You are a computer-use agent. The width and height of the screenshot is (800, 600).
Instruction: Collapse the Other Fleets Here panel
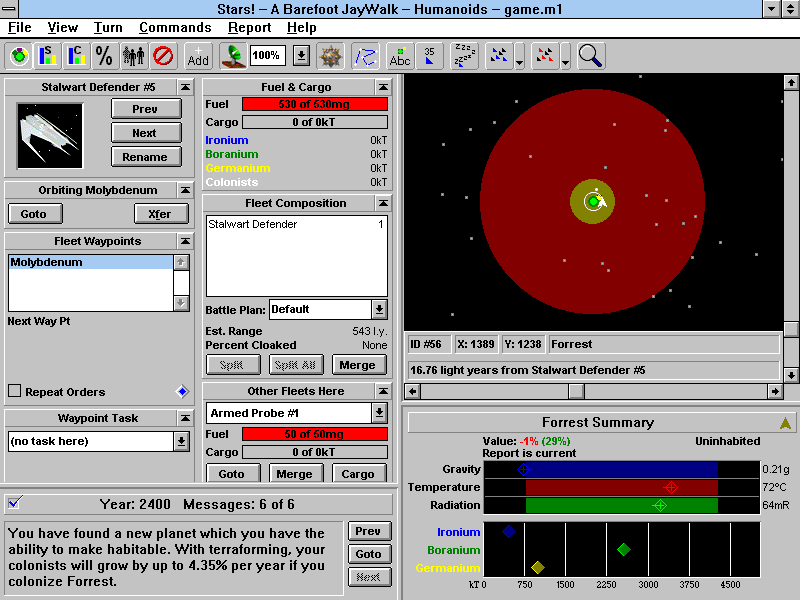click(x=383, y=391)
